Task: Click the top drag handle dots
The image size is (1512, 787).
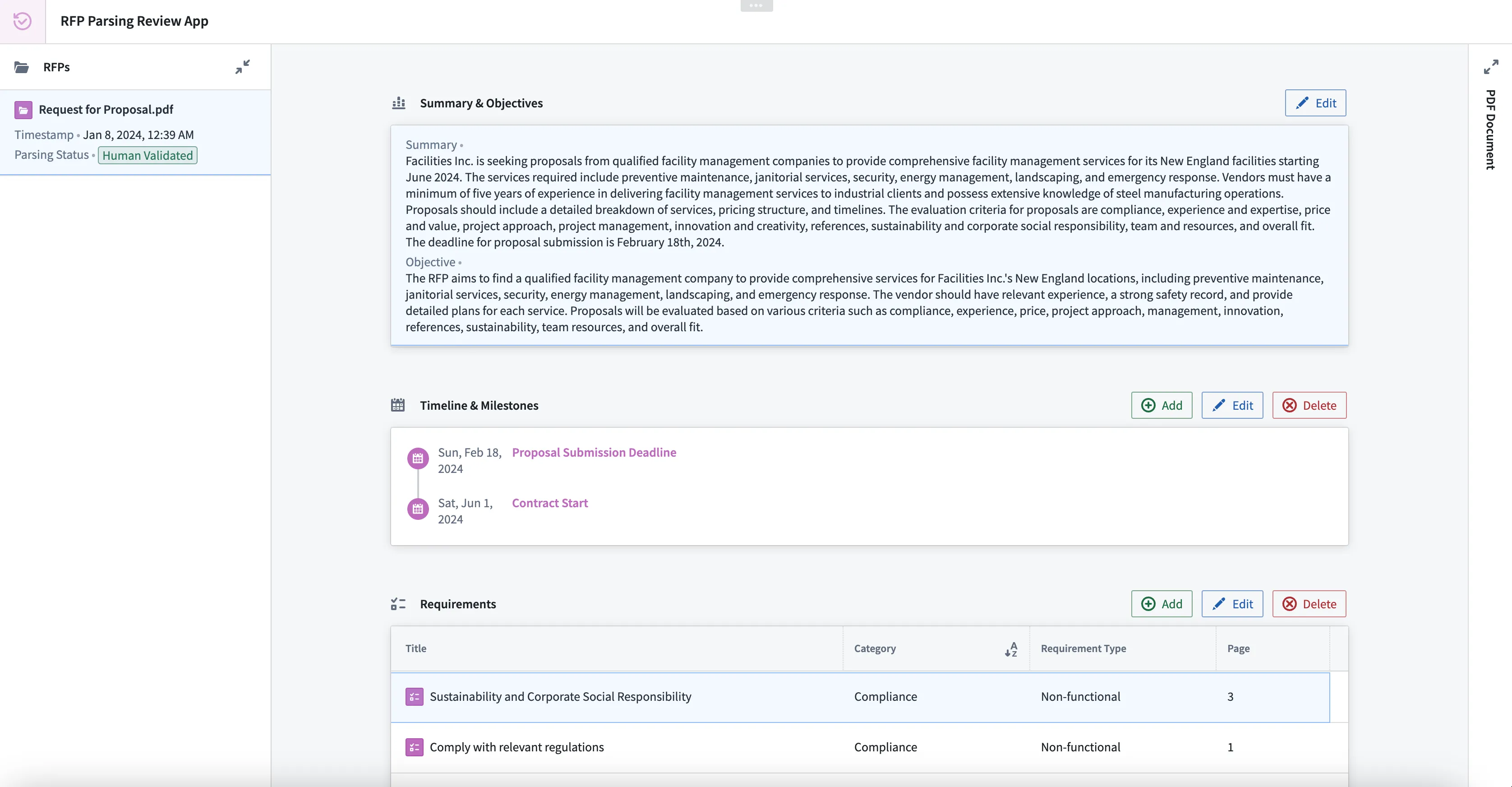Action: point(756,5)
